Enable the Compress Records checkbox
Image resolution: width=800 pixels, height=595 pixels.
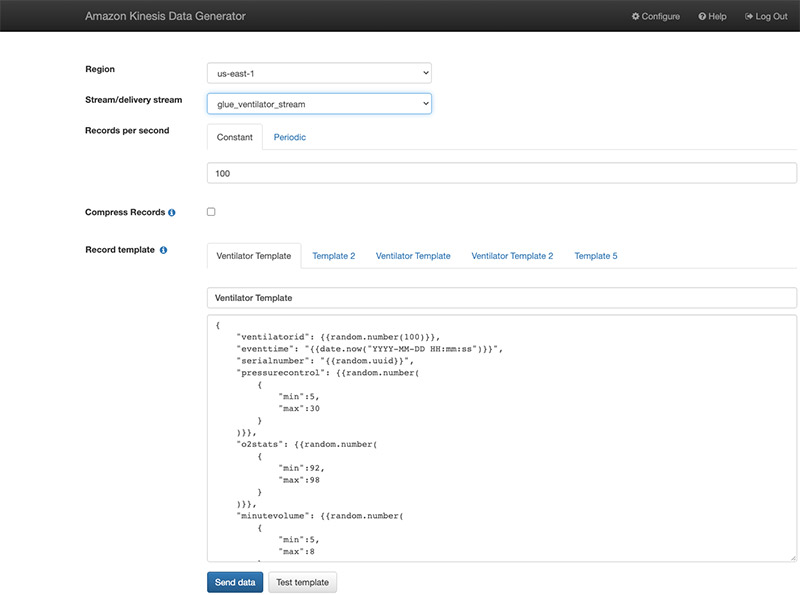211,212
